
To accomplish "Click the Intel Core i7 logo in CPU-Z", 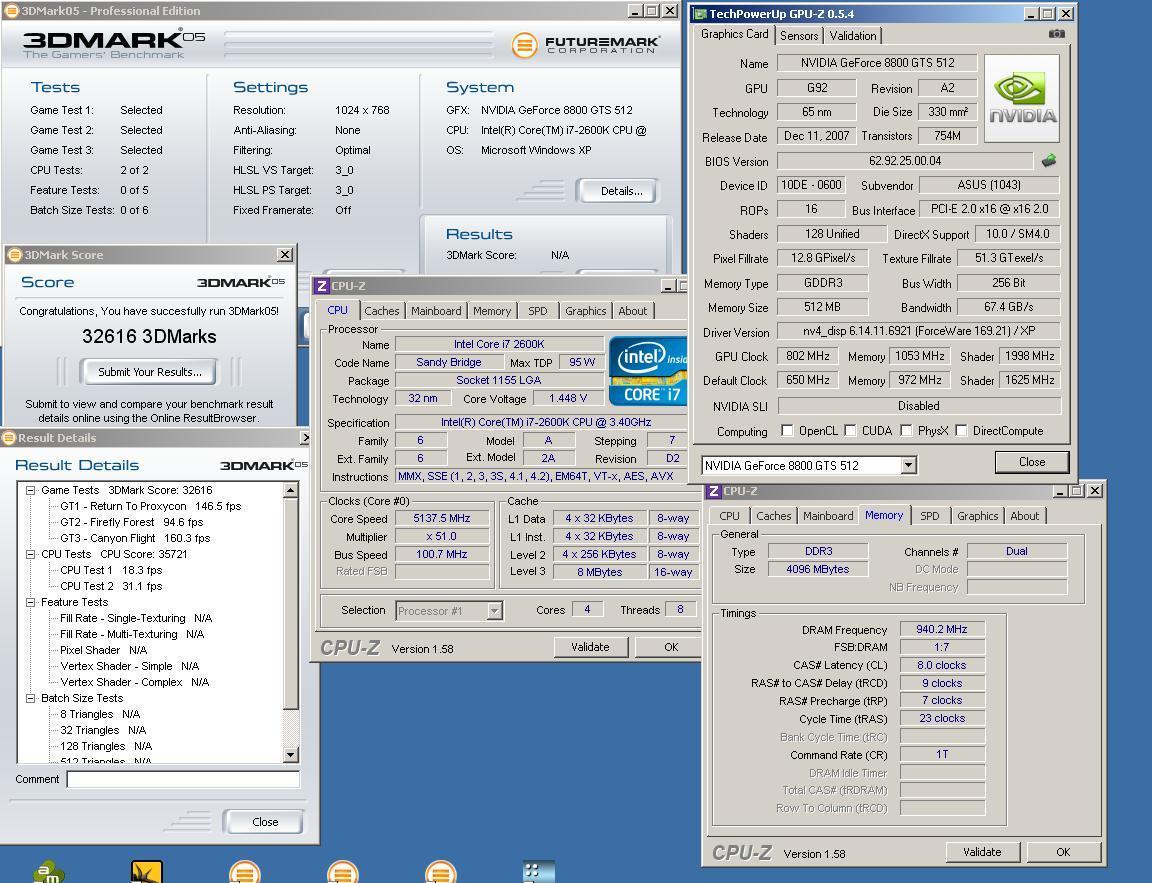I will point(648,371).
